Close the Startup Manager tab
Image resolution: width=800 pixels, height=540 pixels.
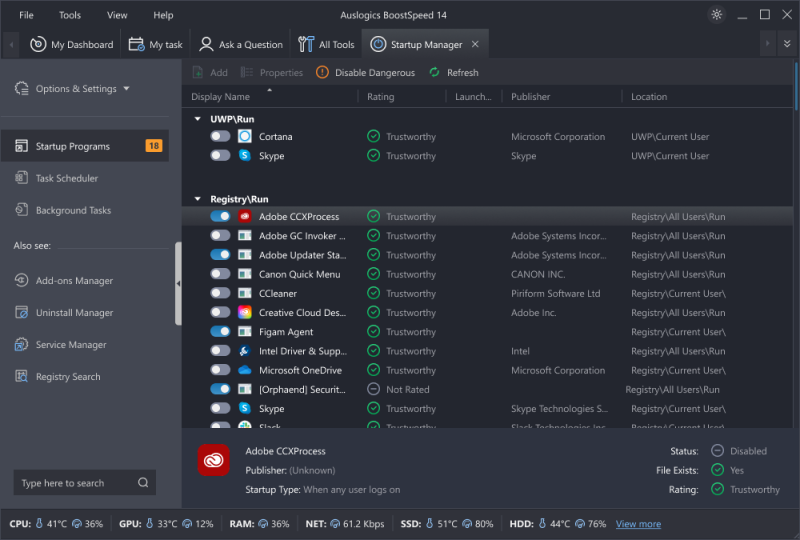[475, 44]
